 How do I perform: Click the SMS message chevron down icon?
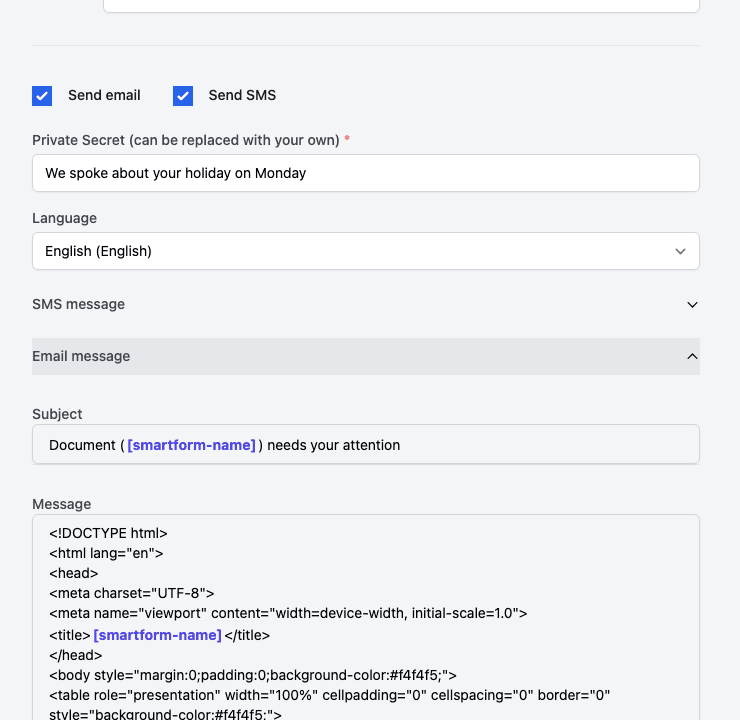(692, 305)
